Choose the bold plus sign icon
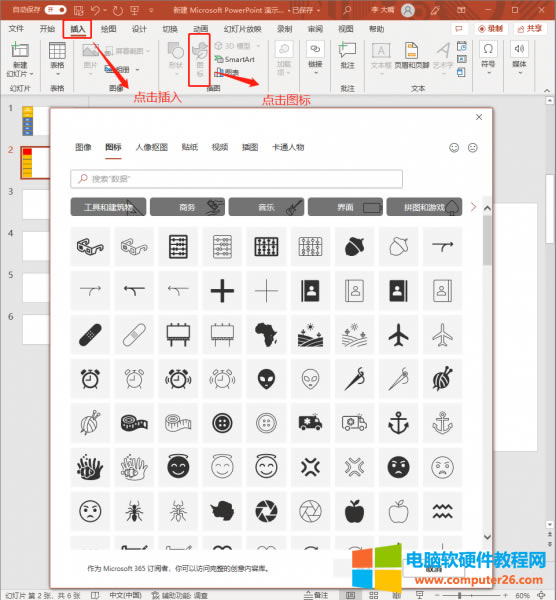 (x=222, y=291)
